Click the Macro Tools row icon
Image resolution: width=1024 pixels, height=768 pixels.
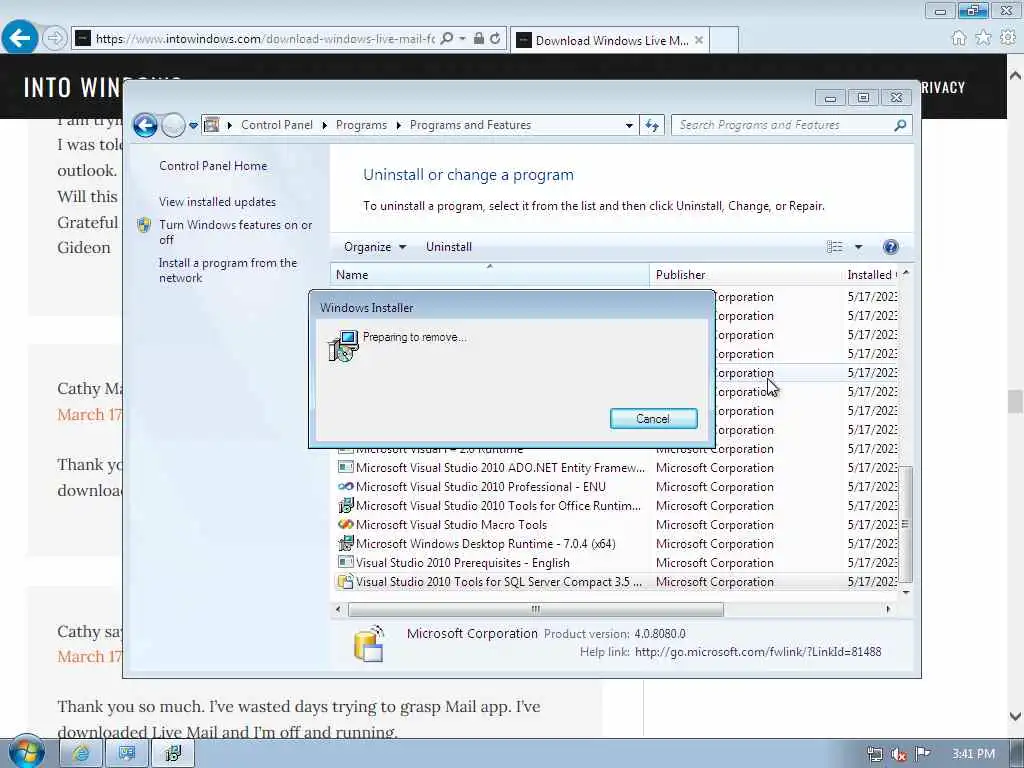point(345,524)
